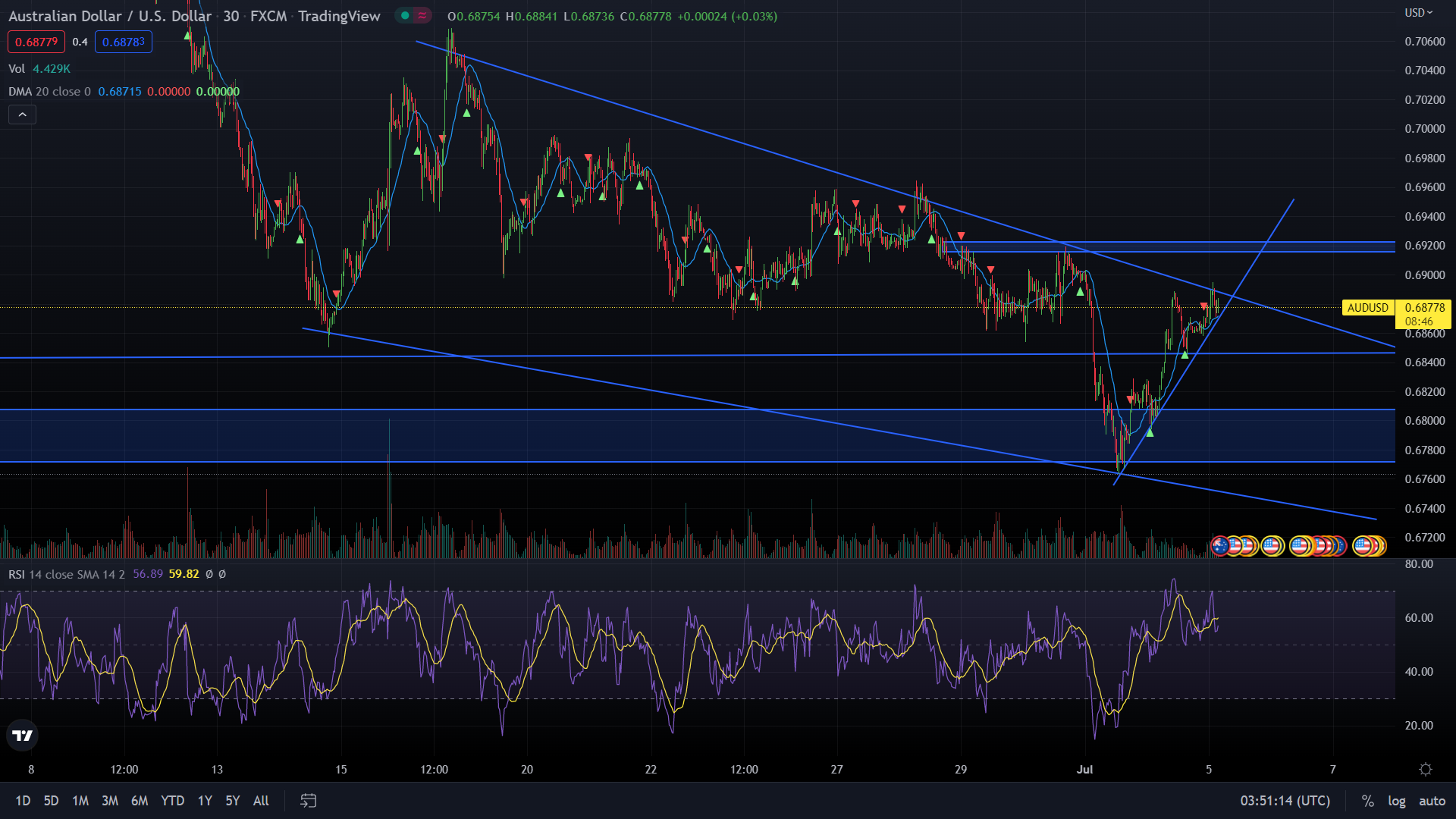Click the AUDUSD yellow price label

1368,307
